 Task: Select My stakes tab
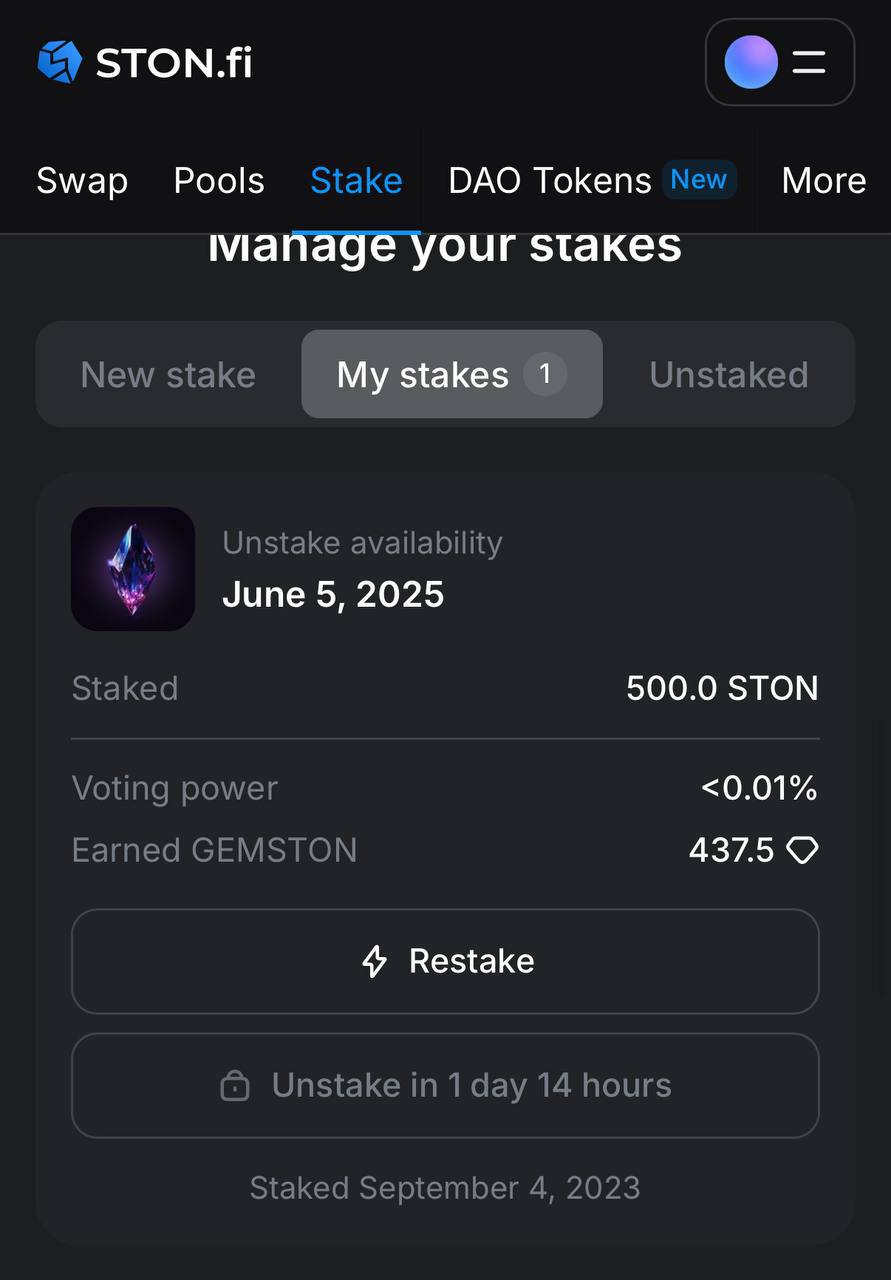(x=452, y=374)
